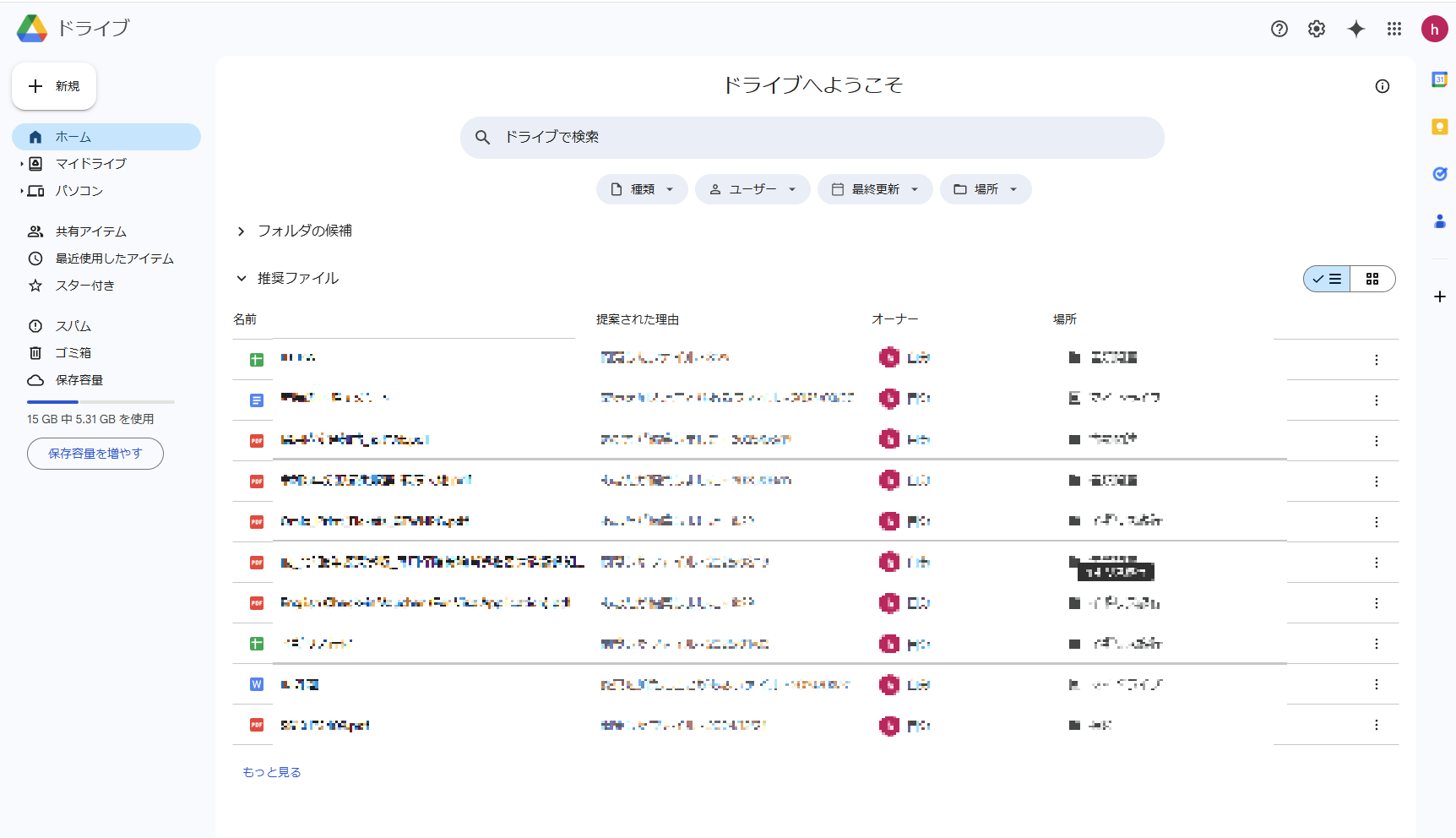1456x838 pixels.
Task: Open Settings gear menu
Action: (x=1317, y=29)
